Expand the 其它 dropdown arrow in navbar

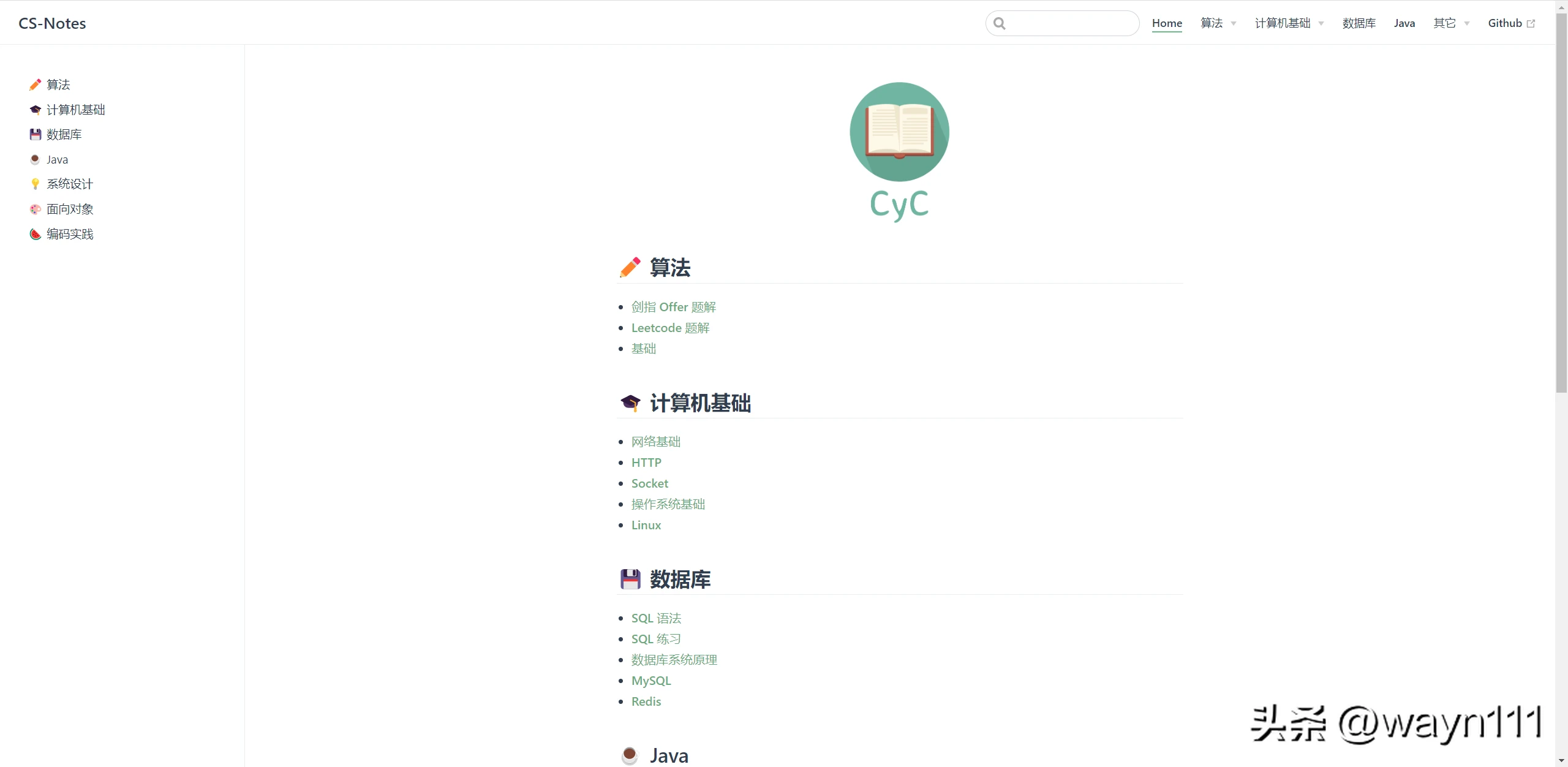1467,24
